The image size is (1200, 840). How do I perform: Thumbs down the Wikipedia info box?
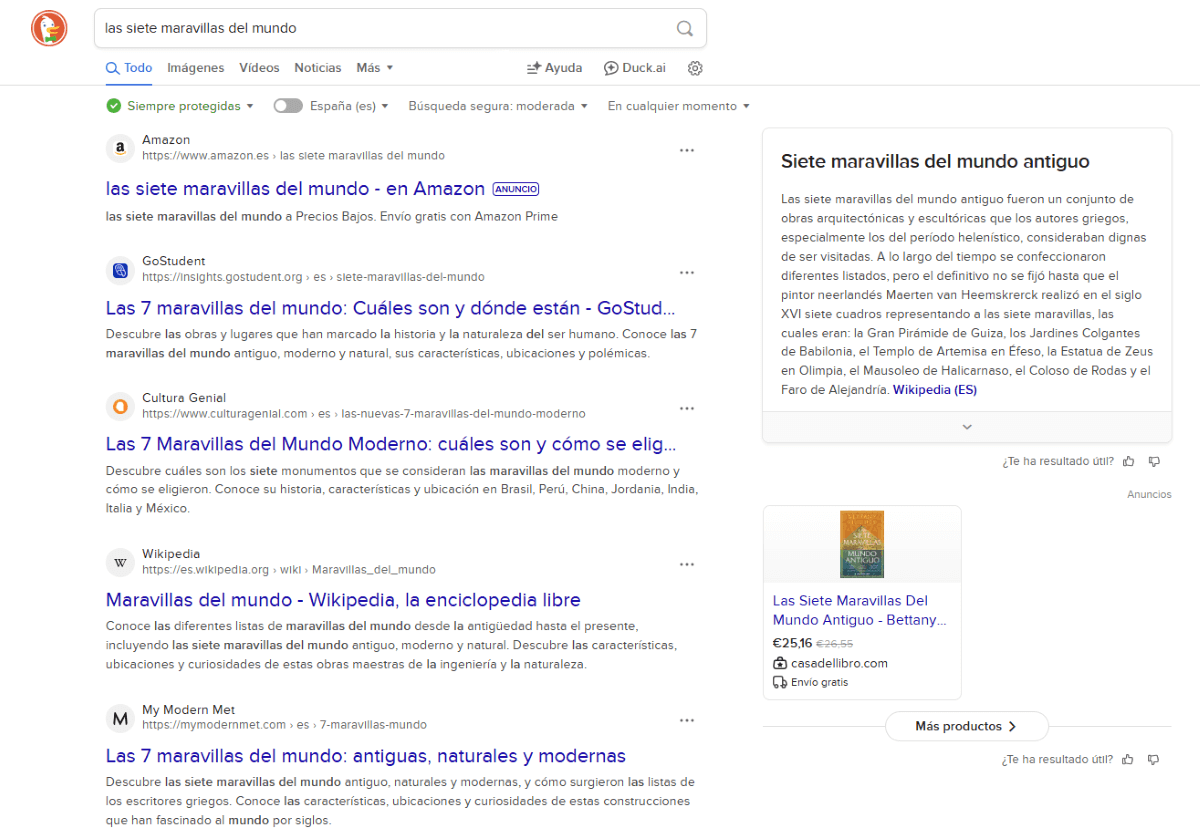1154,461
